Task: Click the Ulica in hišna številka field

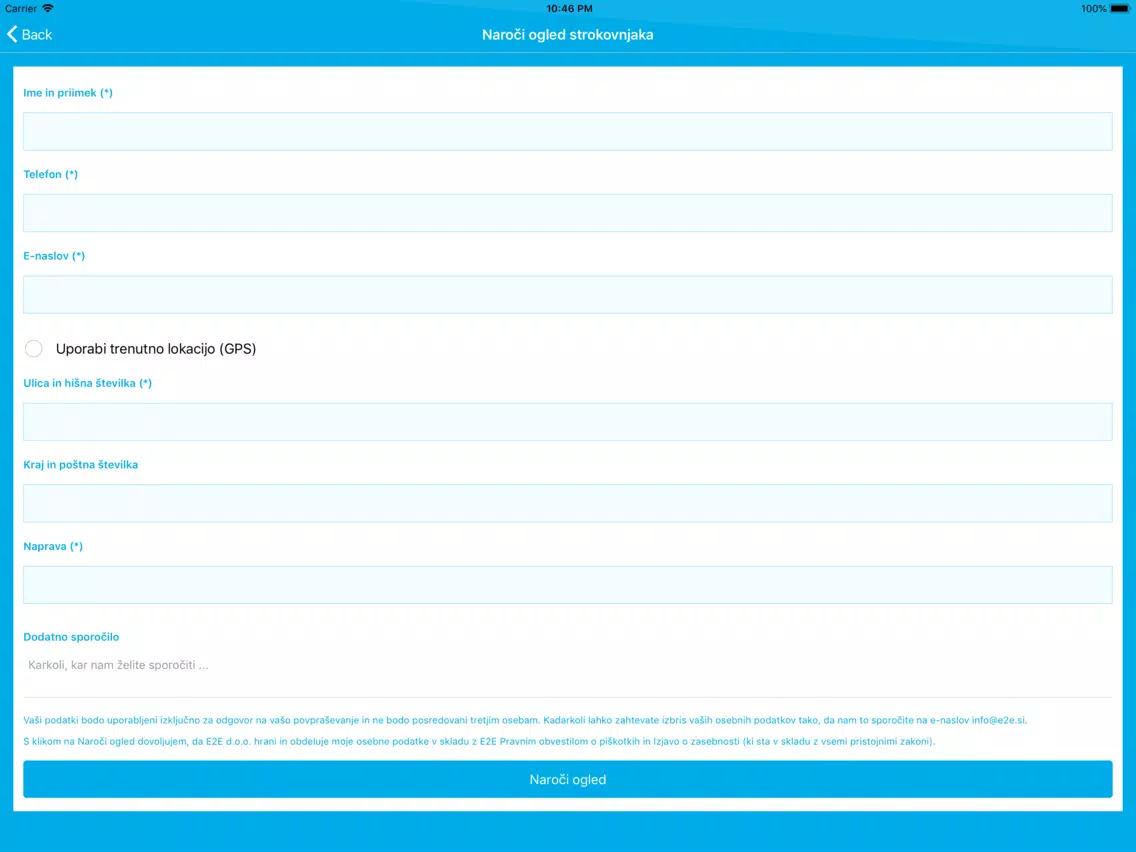Action: [567, 422]
